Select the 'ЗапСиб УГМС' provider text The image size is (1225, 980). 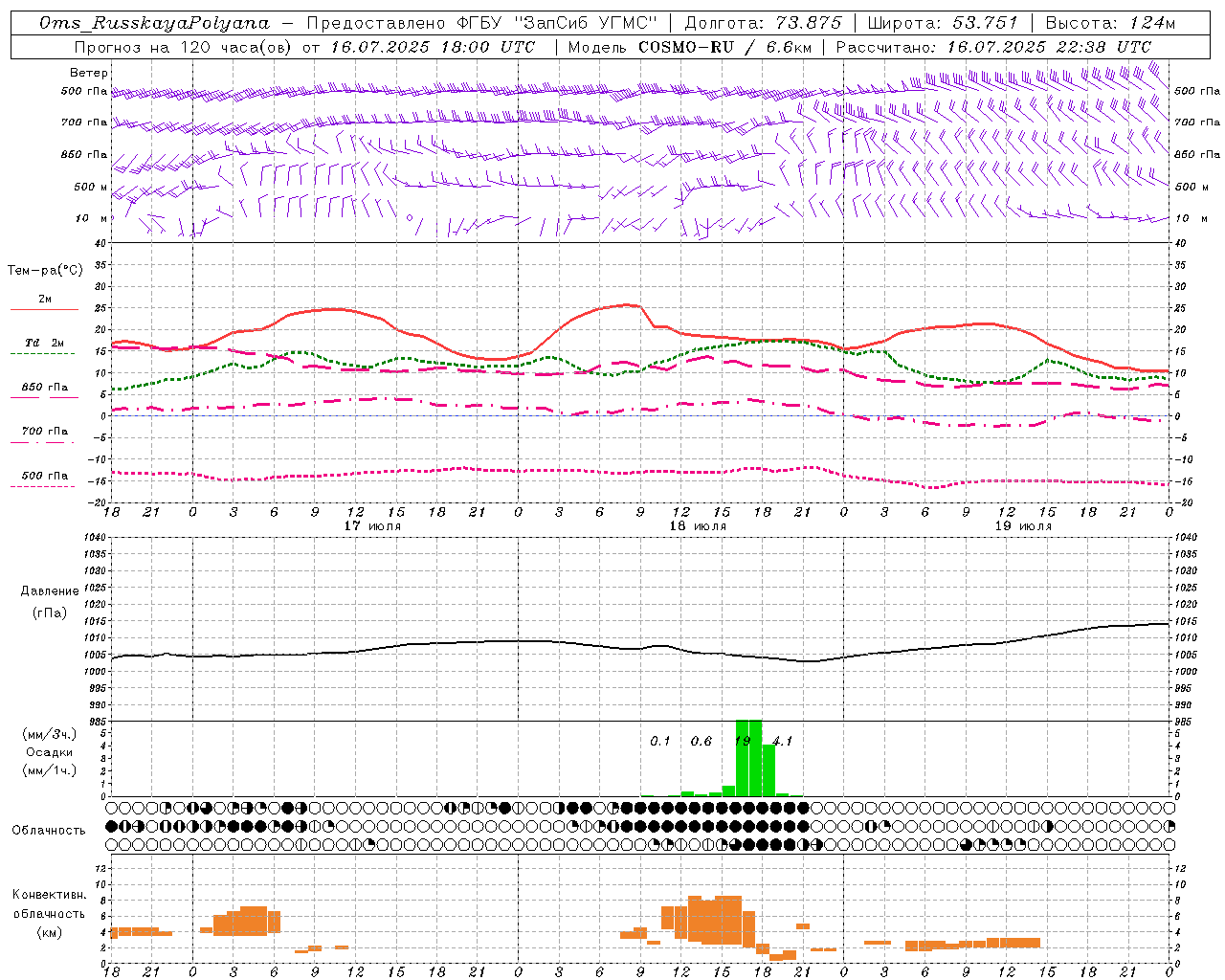click(x=586, y=23)
